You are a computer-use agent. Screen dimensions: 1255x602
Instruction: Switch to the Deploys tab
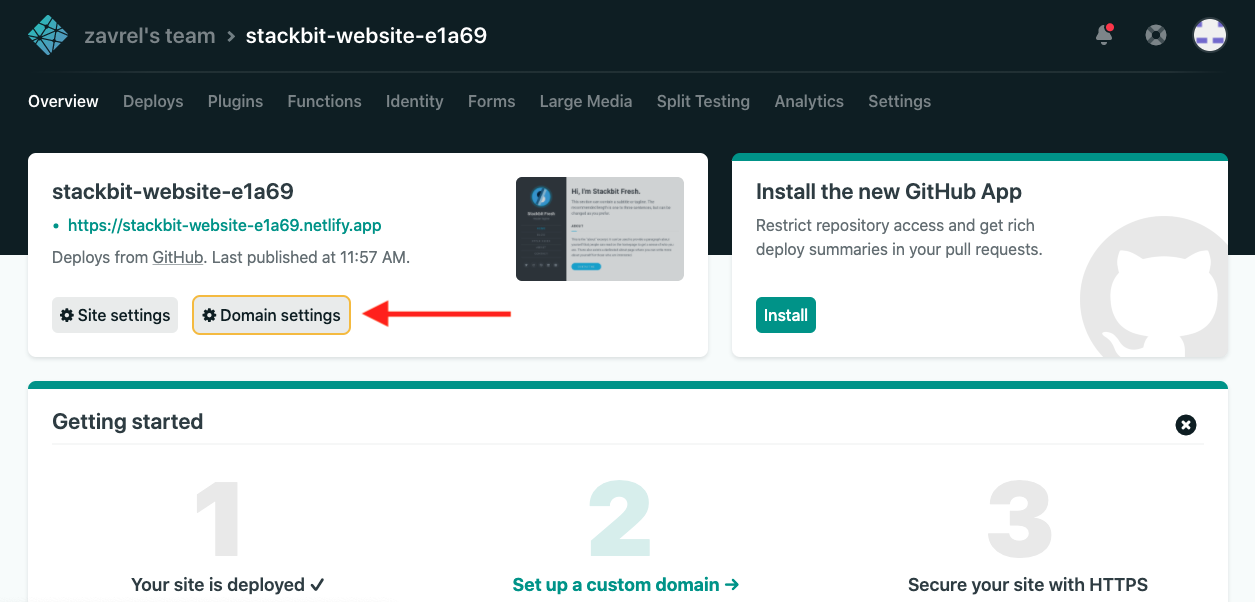point(153,101)
